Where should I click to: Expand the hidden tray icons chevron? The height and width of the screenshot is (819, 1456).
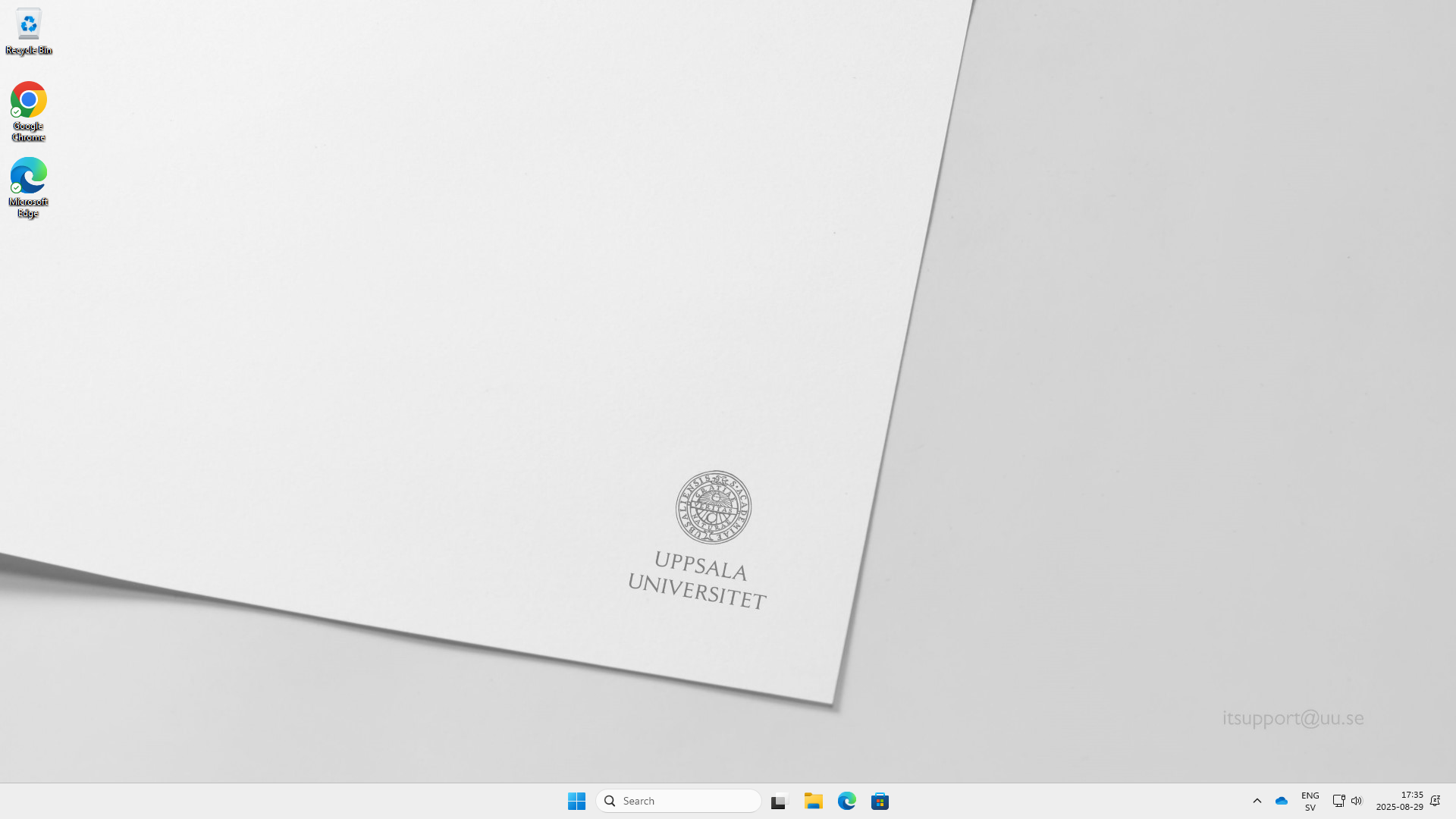point(1257,801)
